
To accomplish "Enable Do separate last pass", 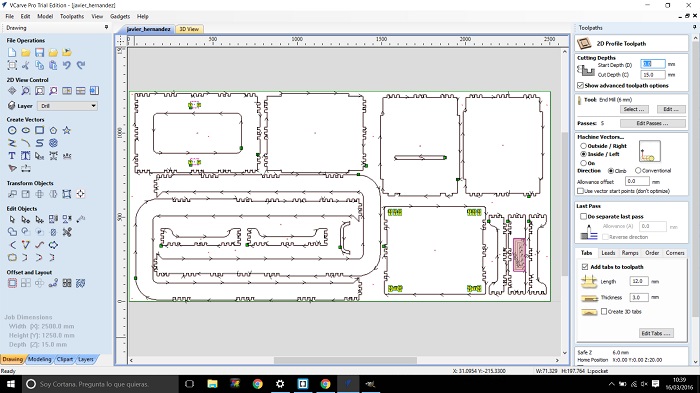I will 612,216.
